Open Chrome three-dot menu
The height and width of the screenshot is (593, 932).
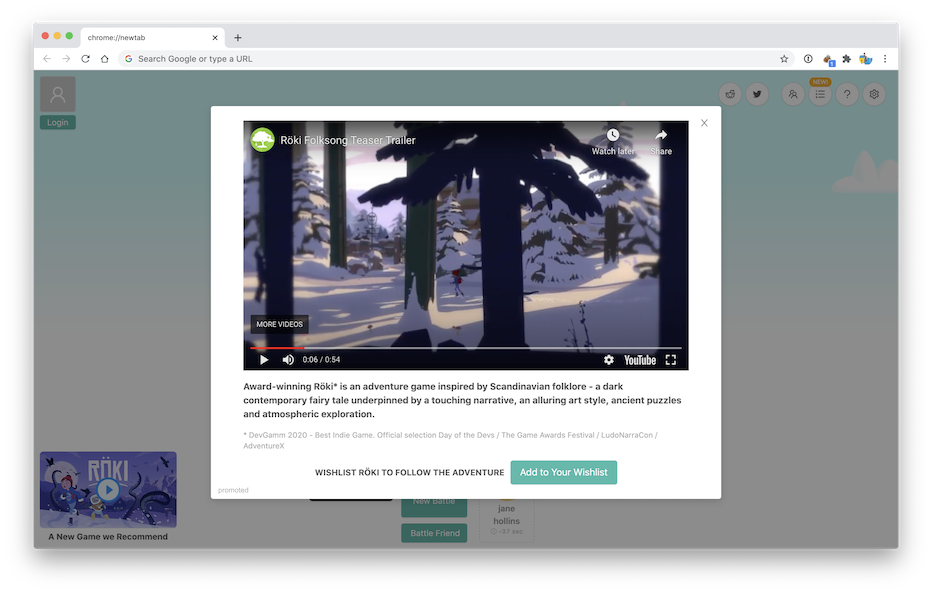pos(885,59)
